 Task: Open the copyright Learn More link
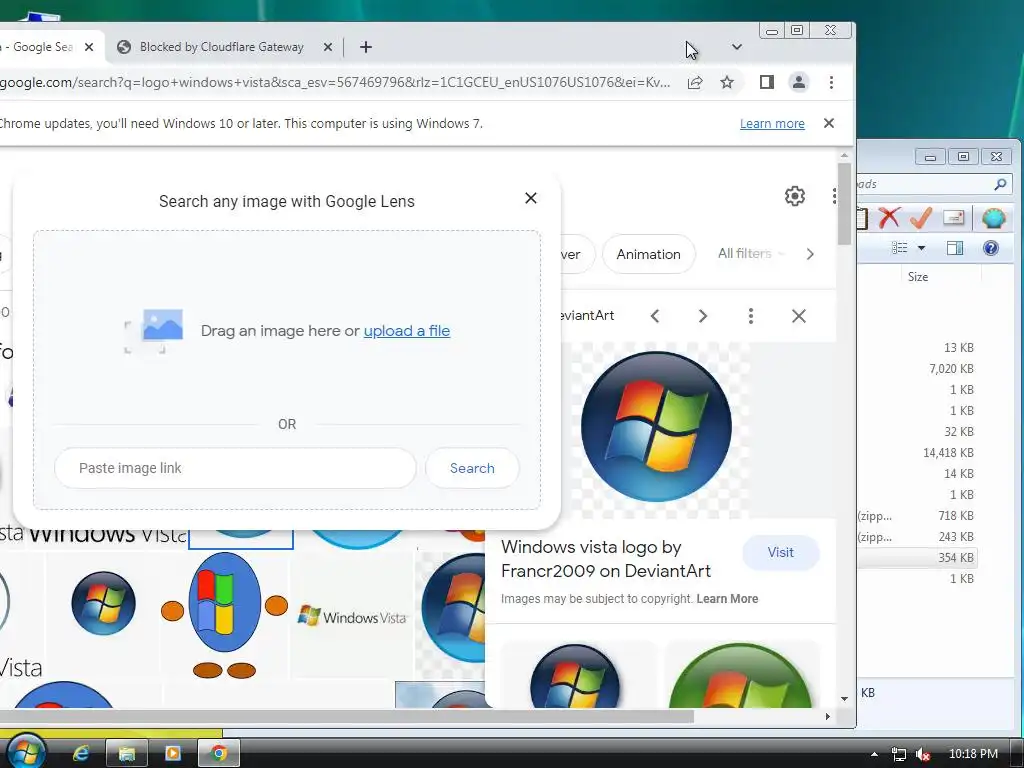(727, 599)
